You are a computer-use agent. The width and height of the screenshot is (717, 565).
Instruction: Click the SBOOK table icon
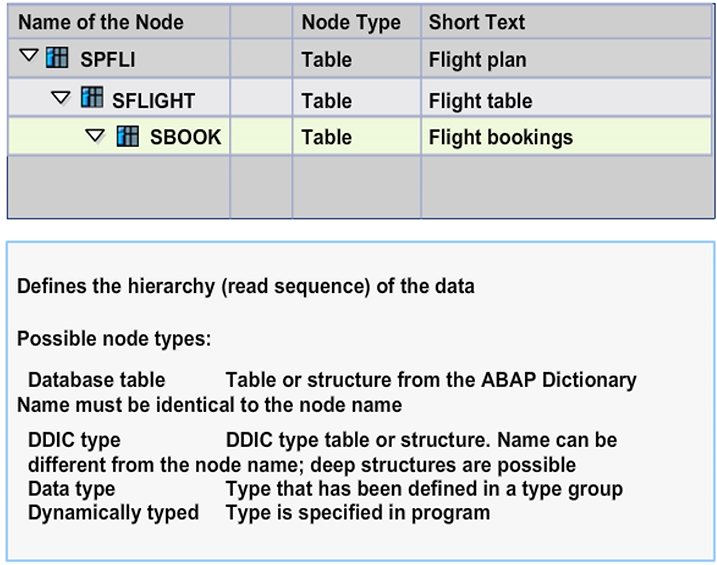click(128, 136)
